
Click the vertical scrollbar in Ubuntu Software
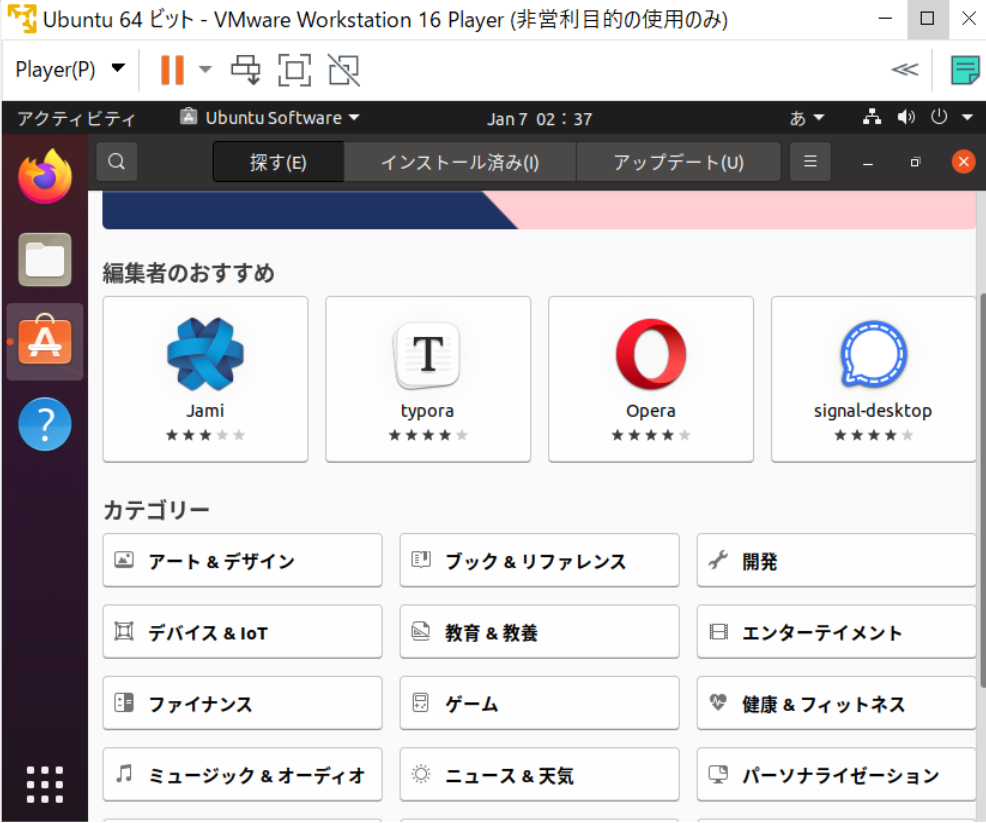pyautogui.click(x=982, y=490)
